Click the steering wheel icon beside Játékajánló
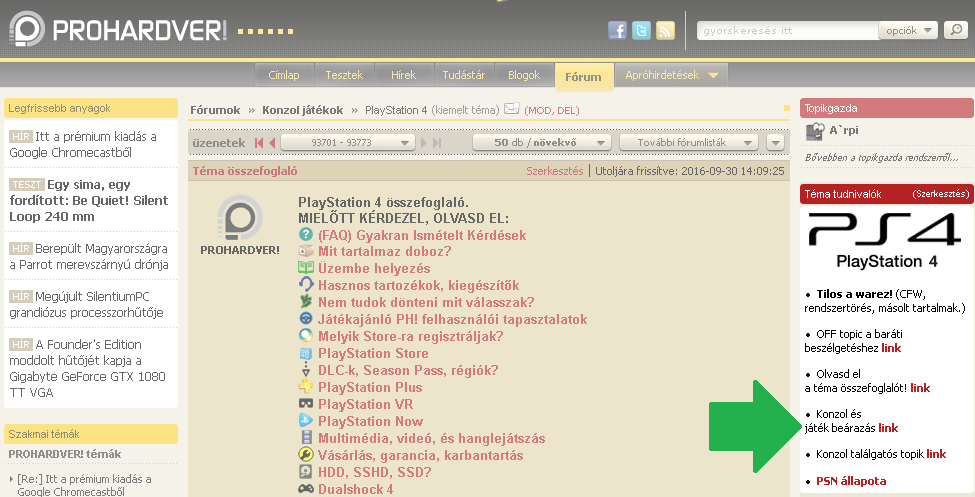 coord(305,318)
